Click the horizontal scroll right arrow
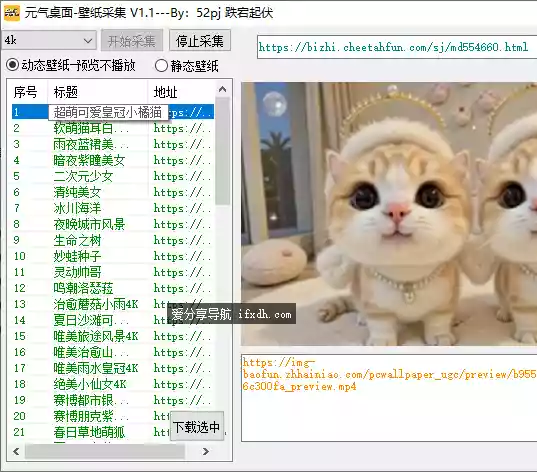 click(x=206, y=451)
